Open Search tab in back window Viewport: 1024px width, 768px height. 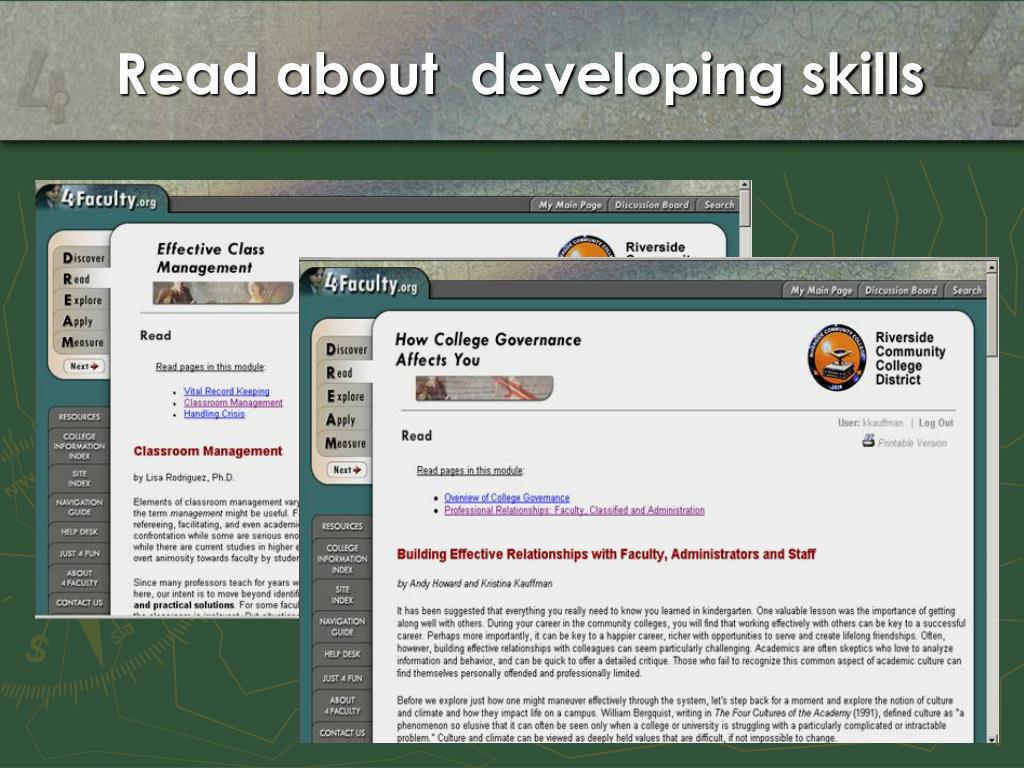coord(718,205)
